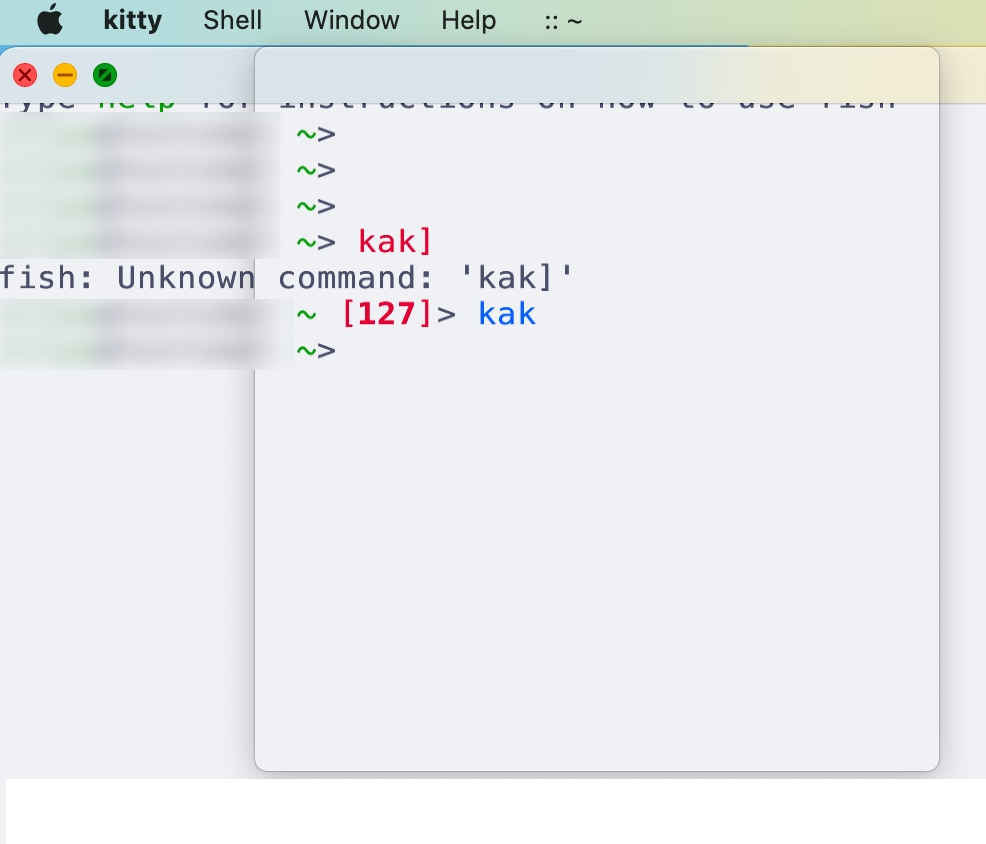Click the red '[127]' exit status indicator
The image size is (986, 844).
point(387,313)
